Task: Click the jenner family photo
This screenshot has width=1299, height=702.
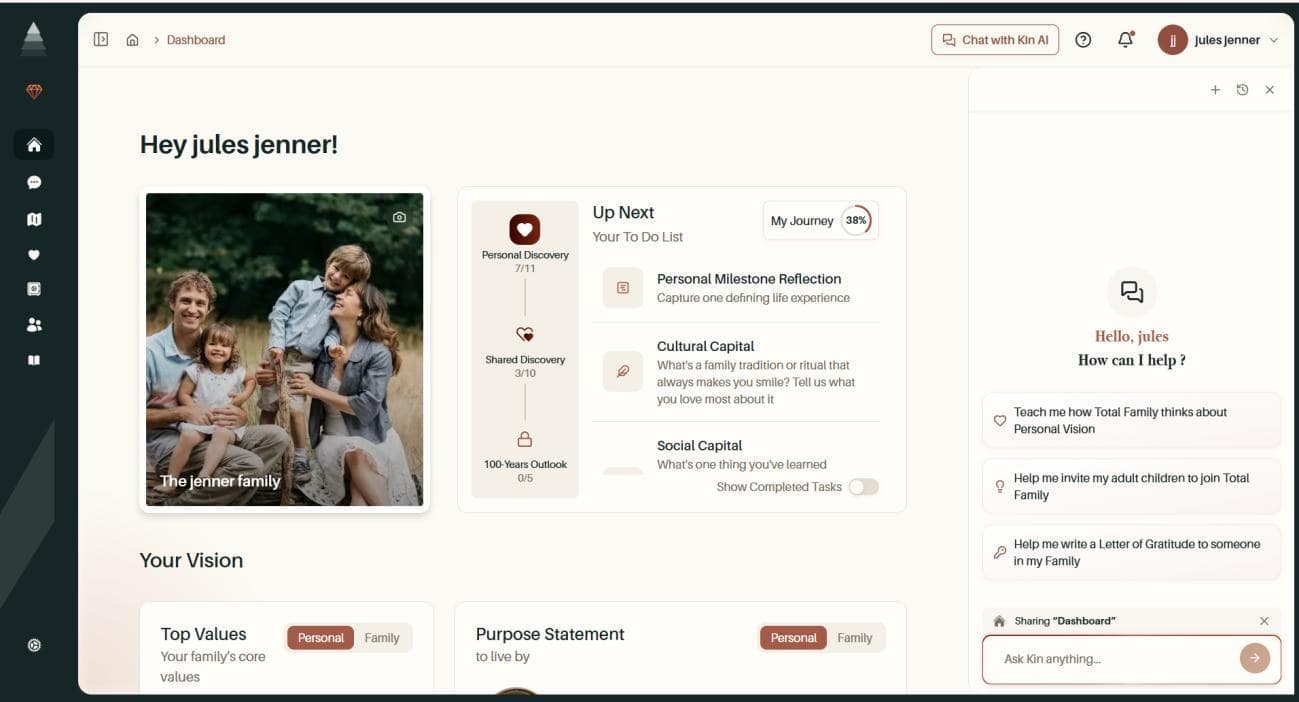Action: coord(285,349)
